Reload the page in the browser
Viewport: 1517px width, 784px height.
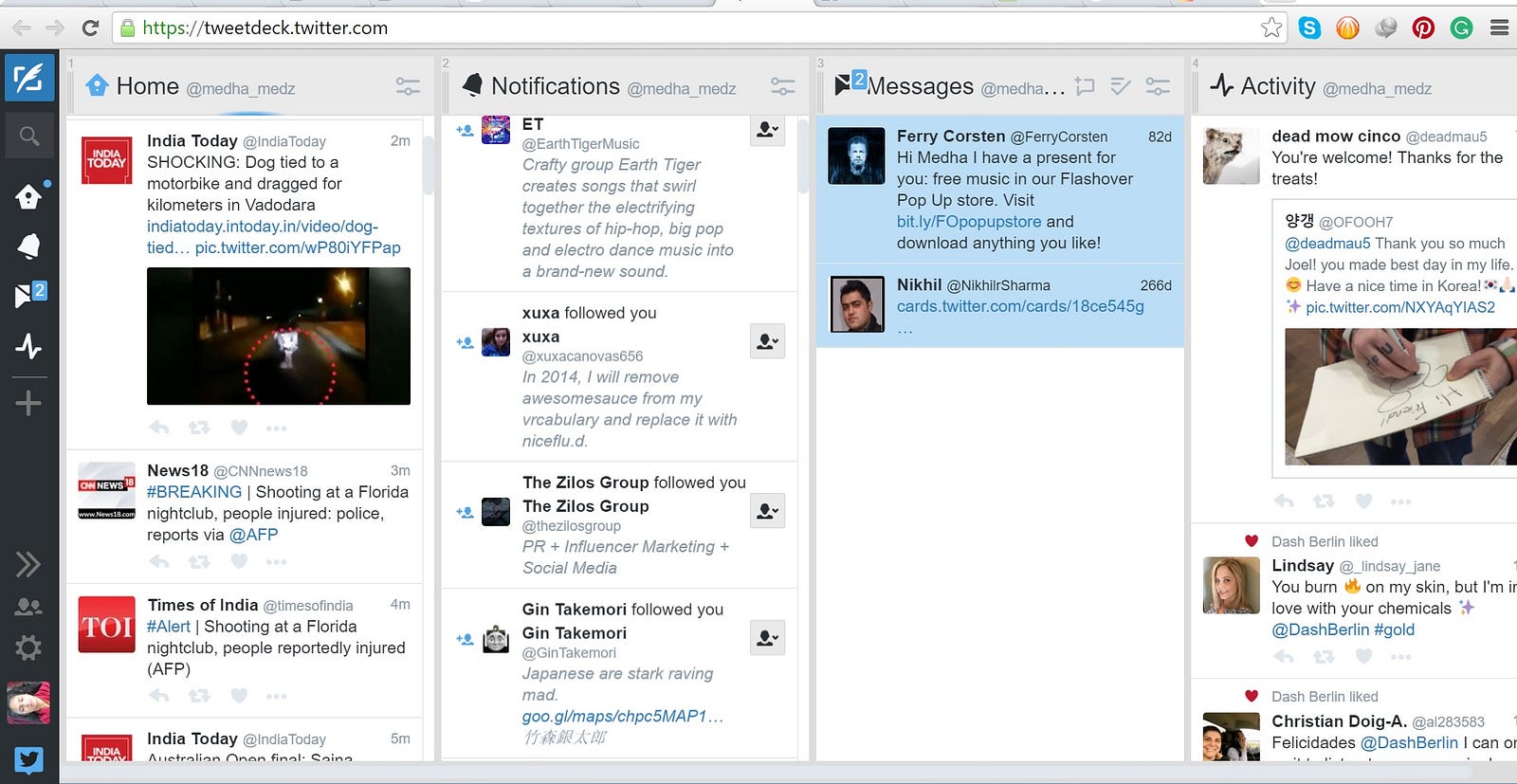[90, 27]
